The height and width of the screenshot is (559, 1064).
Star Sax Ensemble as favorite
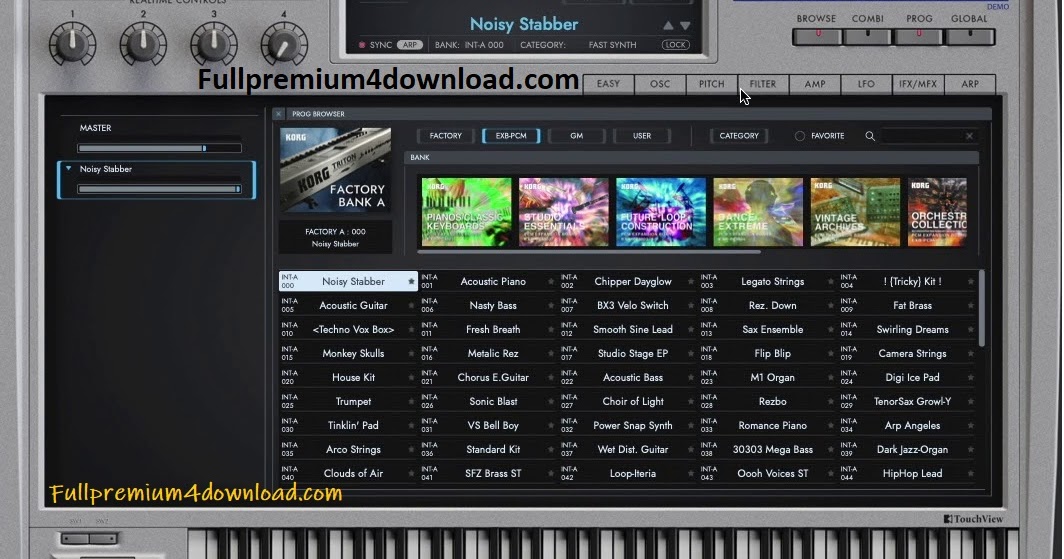click(x=831, y=330)
